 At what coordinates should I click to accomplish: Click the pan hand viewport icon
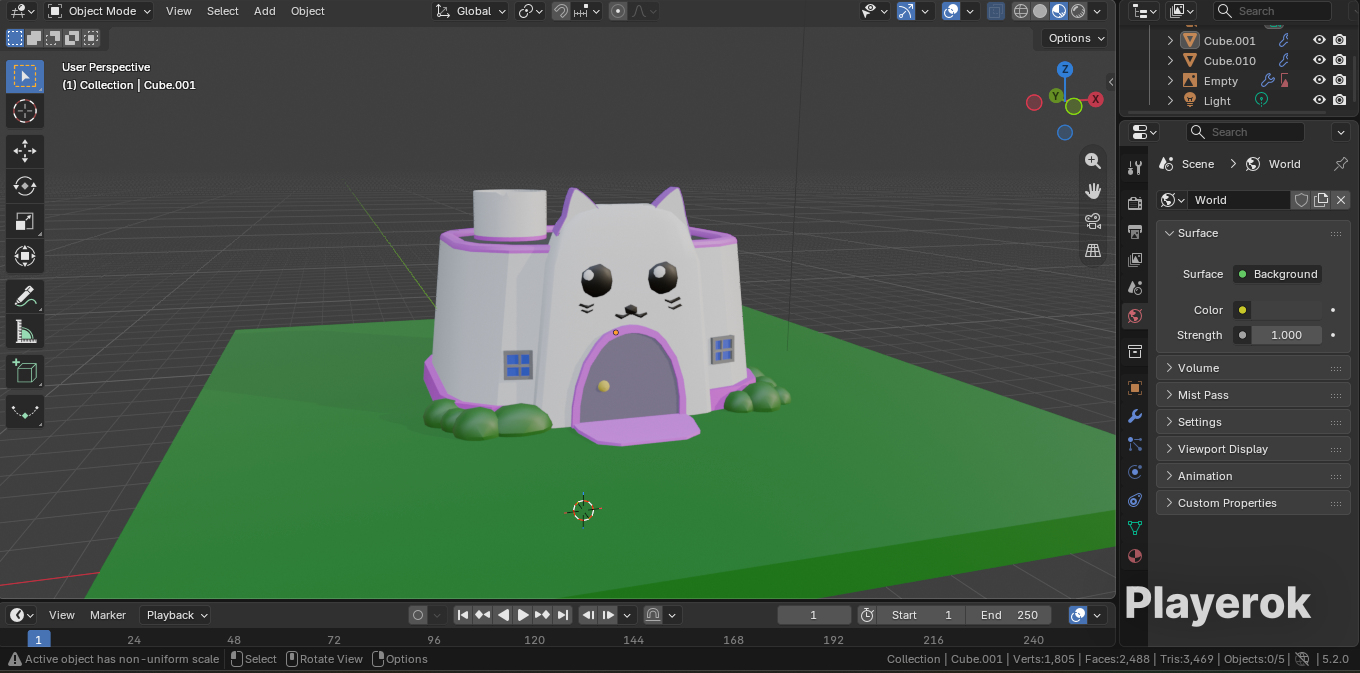[1093, 191]
